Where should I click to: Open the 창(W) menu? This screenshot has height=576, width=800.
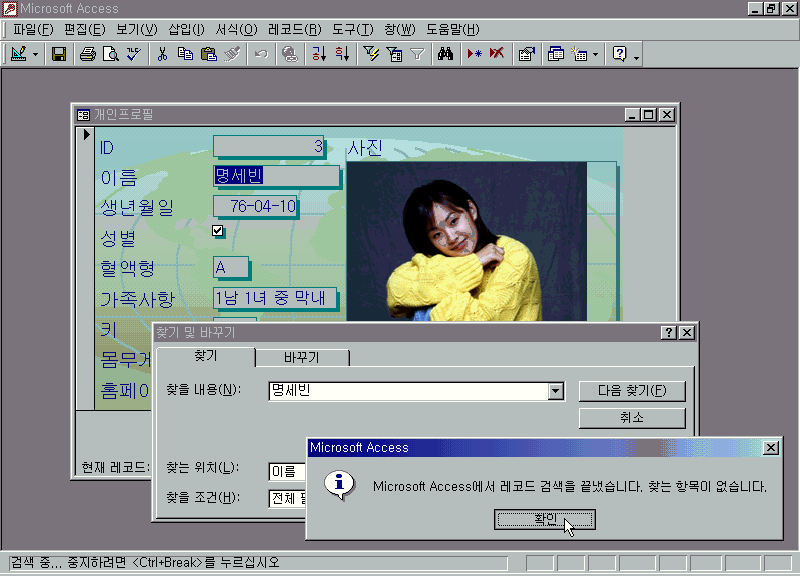[x=399, y=30]
